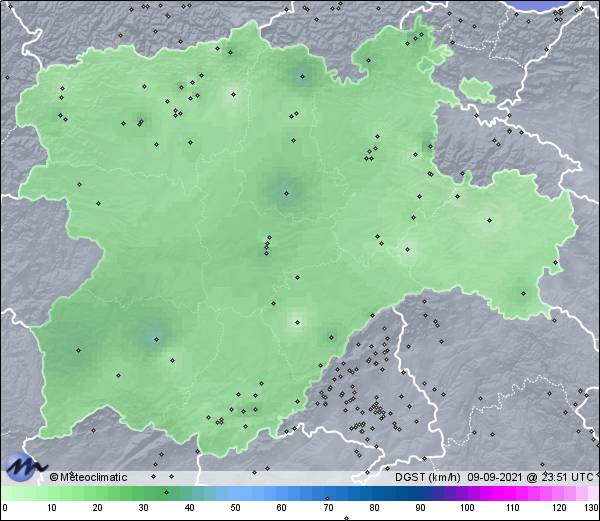Viewport: 600px width, 521px height.
Task: Click the 0 label on the scale
Action: [5, 508]
